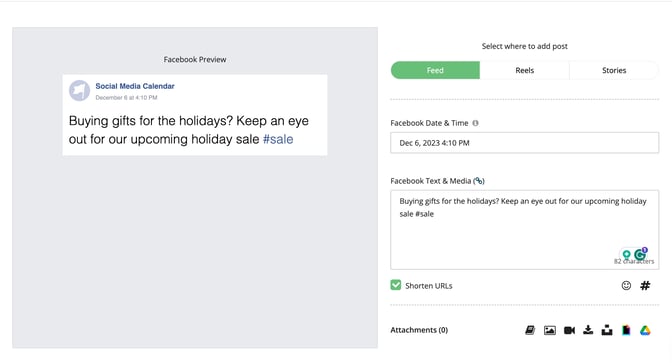Open the hashtag suggestions icon

pos(645,285)
